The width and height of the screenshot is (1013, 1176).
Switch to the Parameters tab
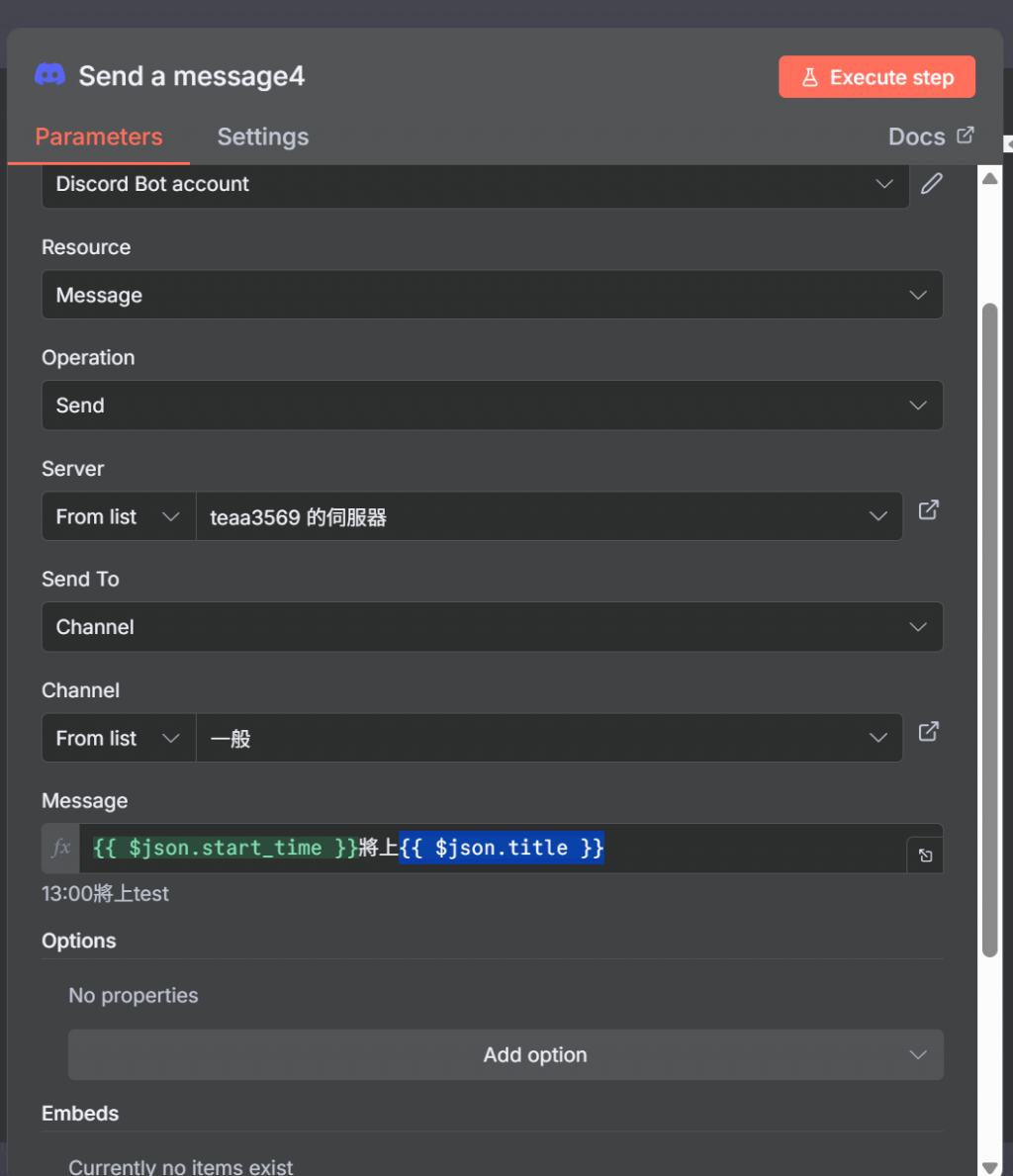98,136
